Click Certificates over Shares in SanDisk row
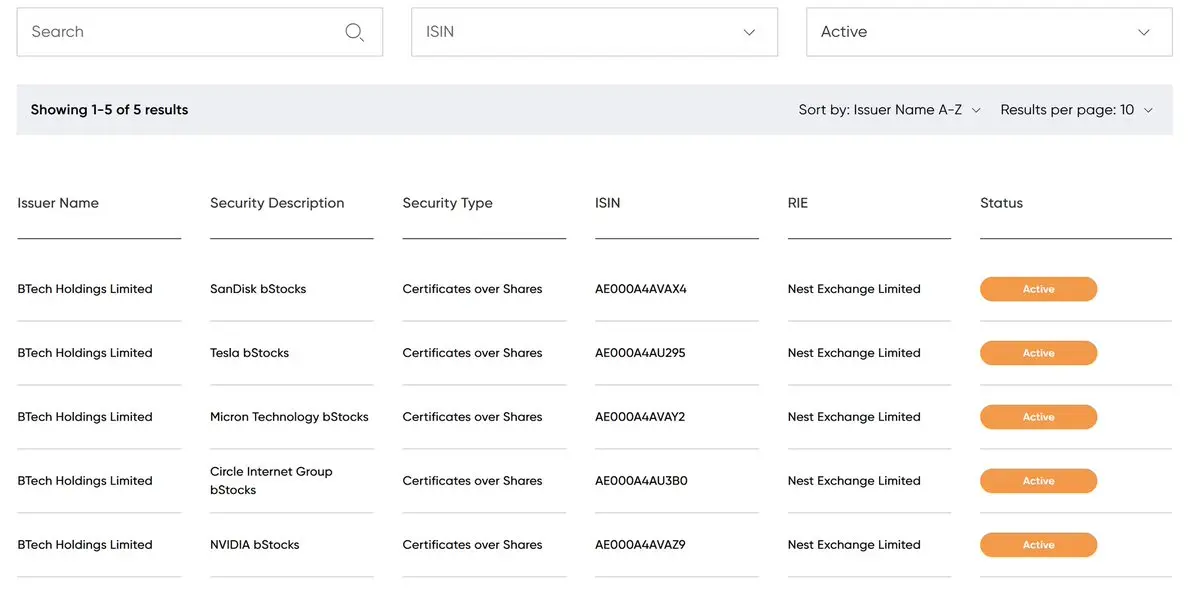This screenshot has width=1200, height=607. coord(472,289)
